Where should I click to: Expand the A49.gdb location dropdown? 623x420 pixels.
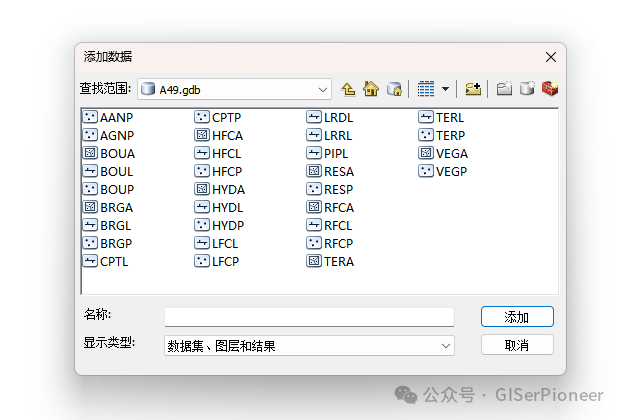pos(323,90)
